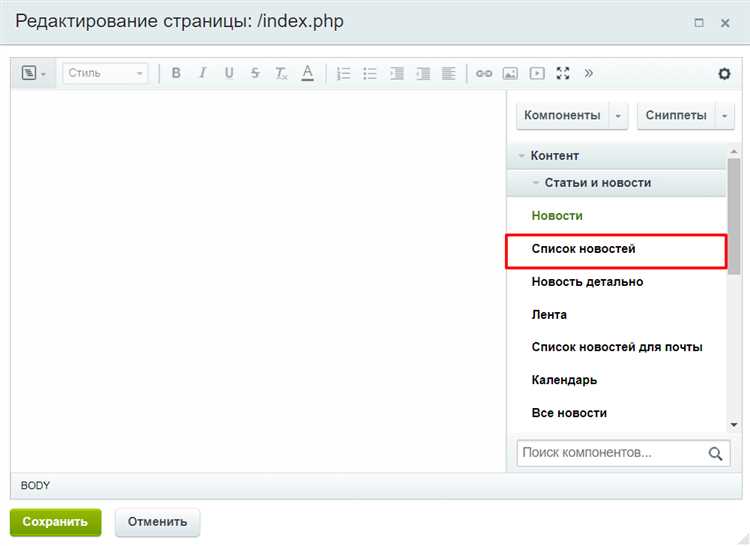
Task: Insert a video
Action: pyautogui.click(x=537, y=73)
